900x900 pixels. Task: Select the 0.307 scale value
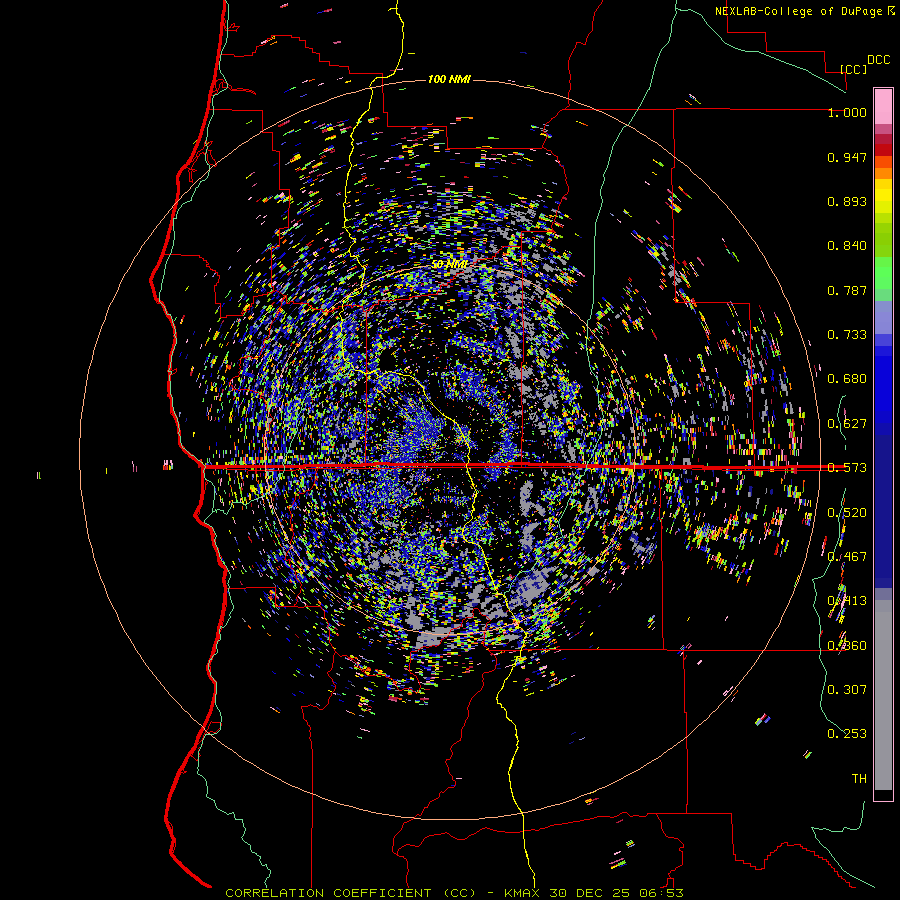click(x=847, y=690)
